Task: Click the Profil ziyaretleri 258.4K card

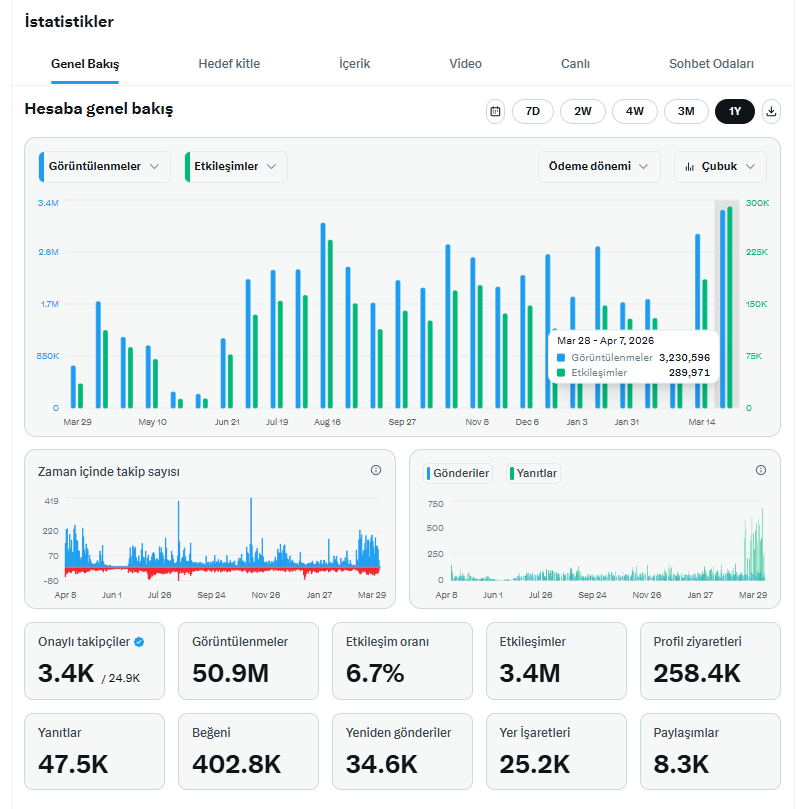Action: point(710,661)
